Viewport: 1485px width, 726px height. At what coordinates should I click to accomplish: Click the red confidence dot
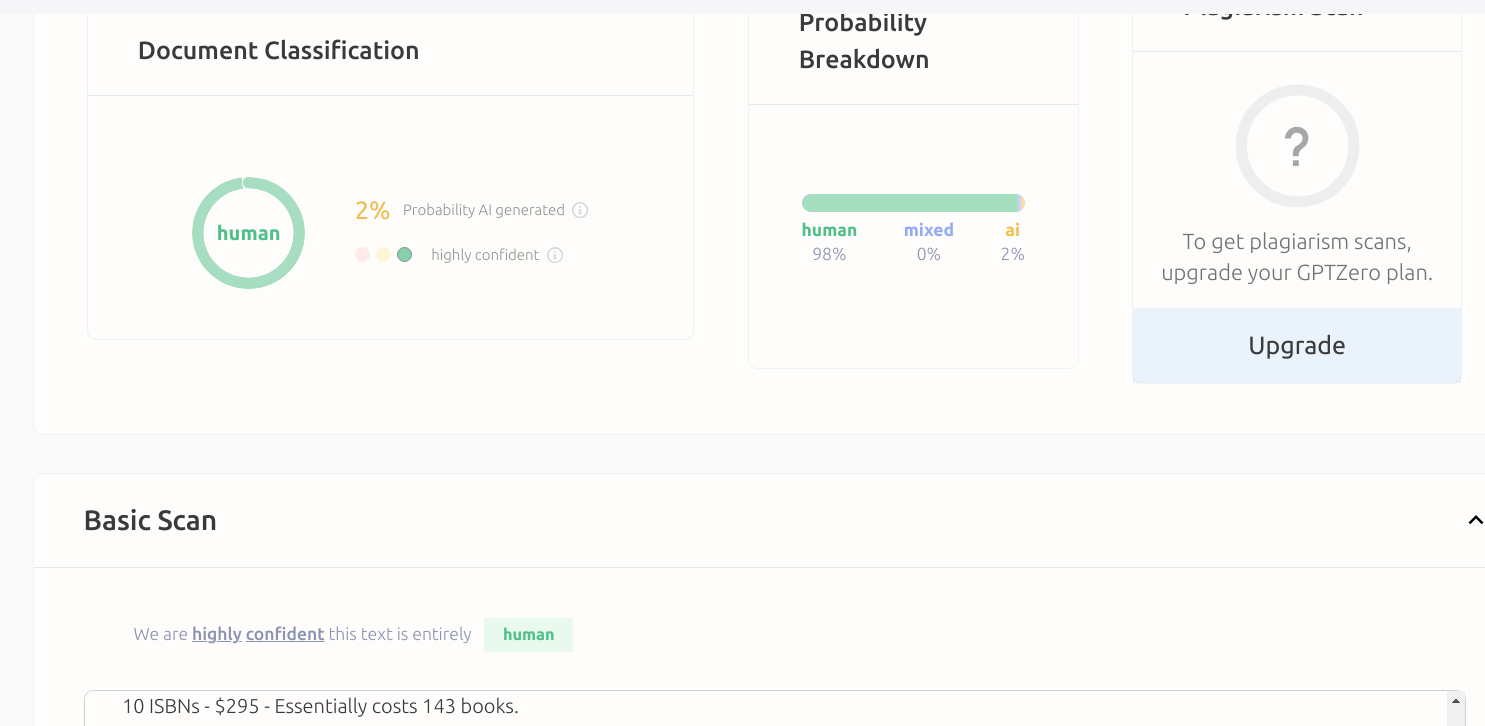(x=363, y=255)
